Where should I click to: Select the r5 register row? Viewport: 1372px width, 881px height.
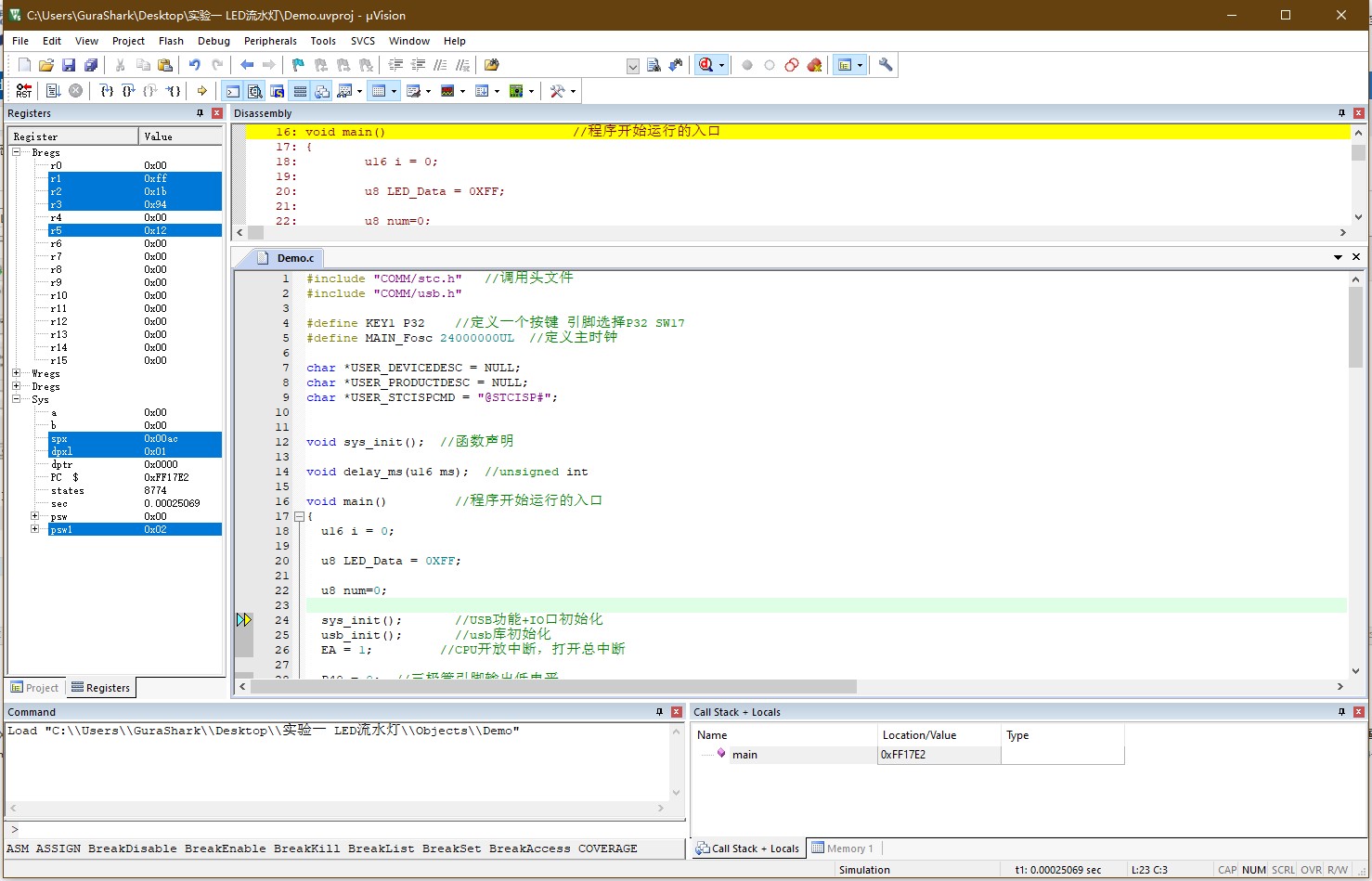pyautogui.click(x=136, y=230)
